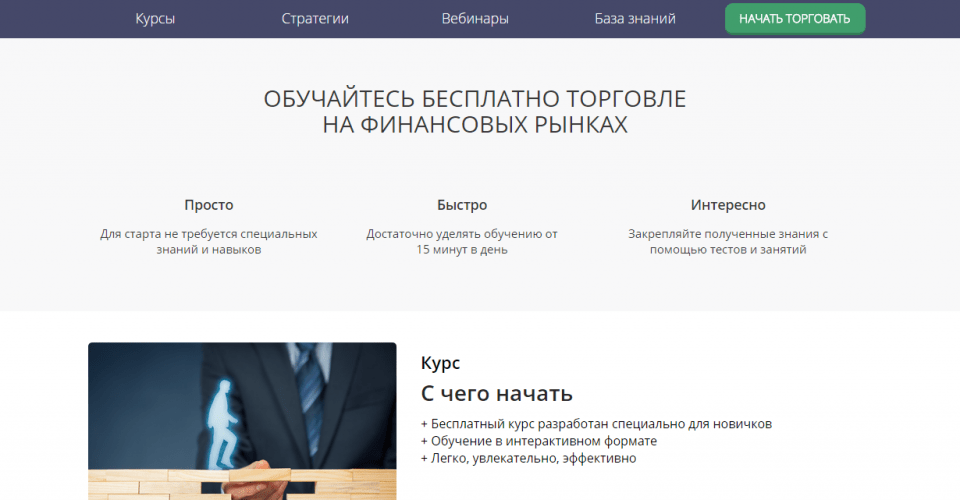Click the headline ОБУЧАЙТЕСЬ БЕСПЛАТНО ТОРГОВЛЕ
The width and height of the screenshot is (960, 500).
(x=475, y=99)
